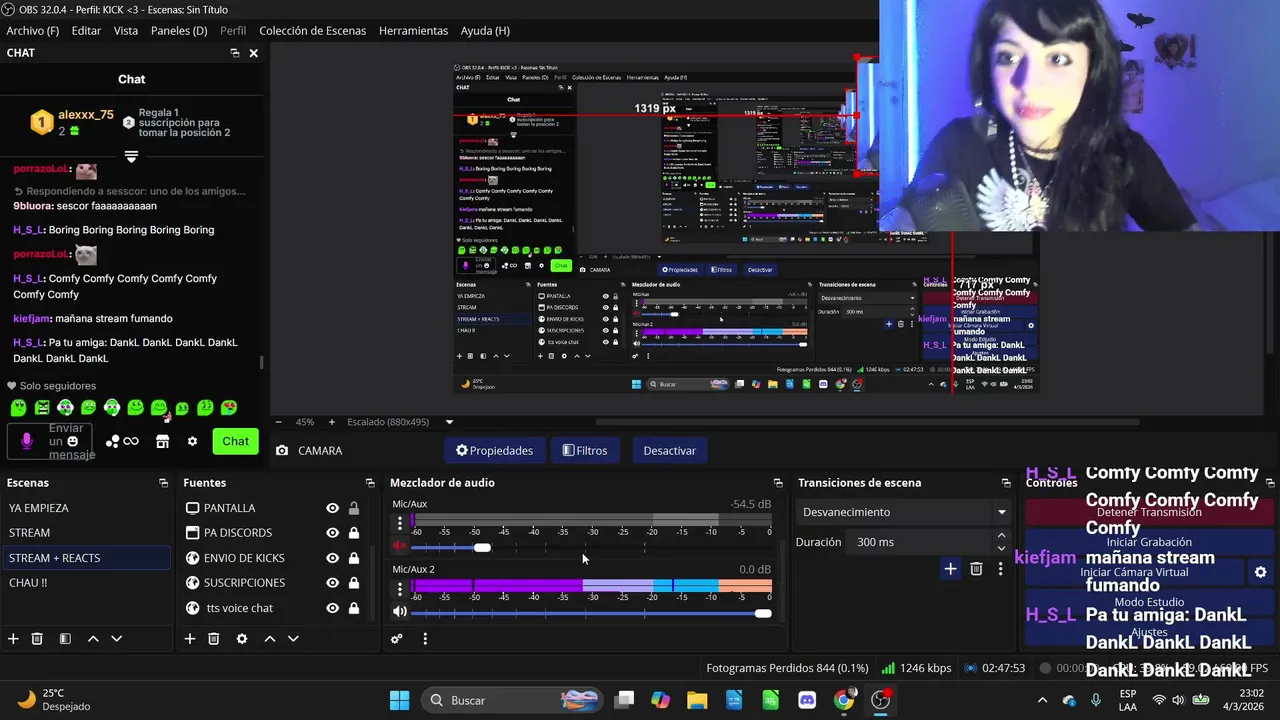Send message with green Chat button

tap(236, 441)
